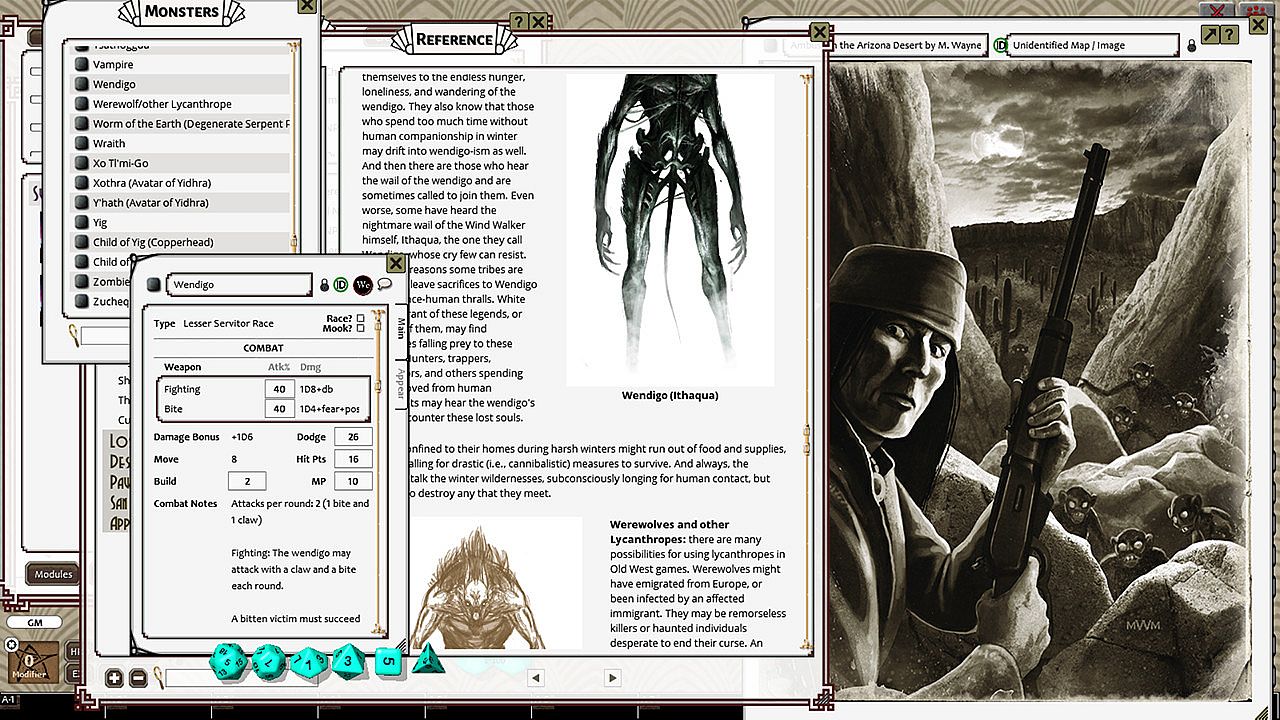
Task: Select Wendigo in the Monsters list
Action: tap(180, 85)
